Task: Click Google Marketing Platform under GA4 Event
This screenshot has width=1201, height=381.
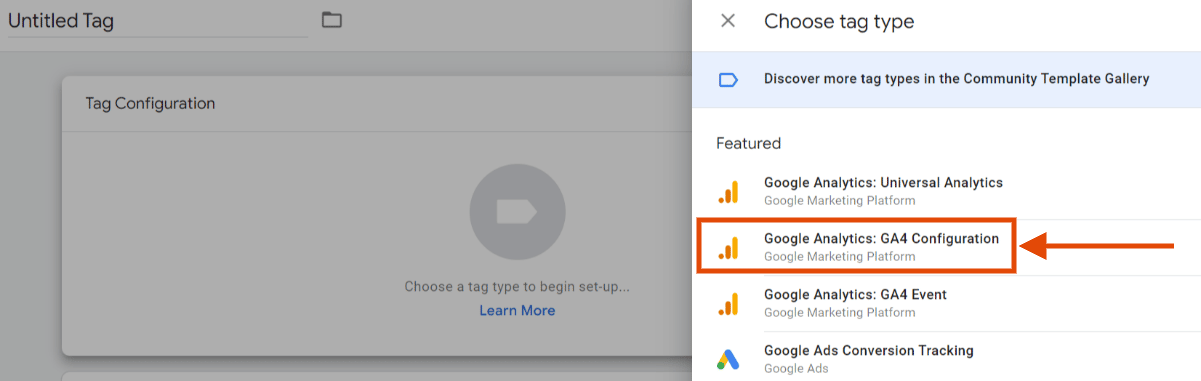Action: pos(839,313)
